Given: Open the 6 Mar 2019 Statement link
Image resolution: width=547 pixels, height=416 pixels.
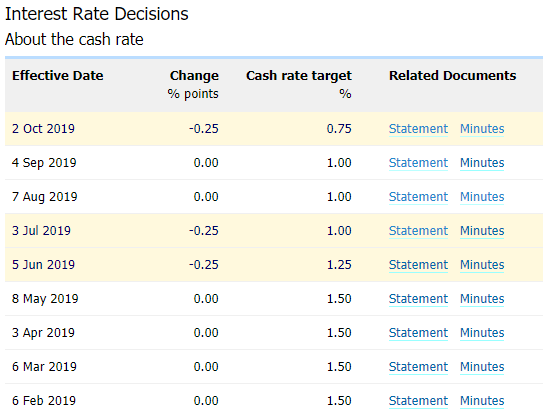Looking at the screenshot, I should (x=418, y=367).
